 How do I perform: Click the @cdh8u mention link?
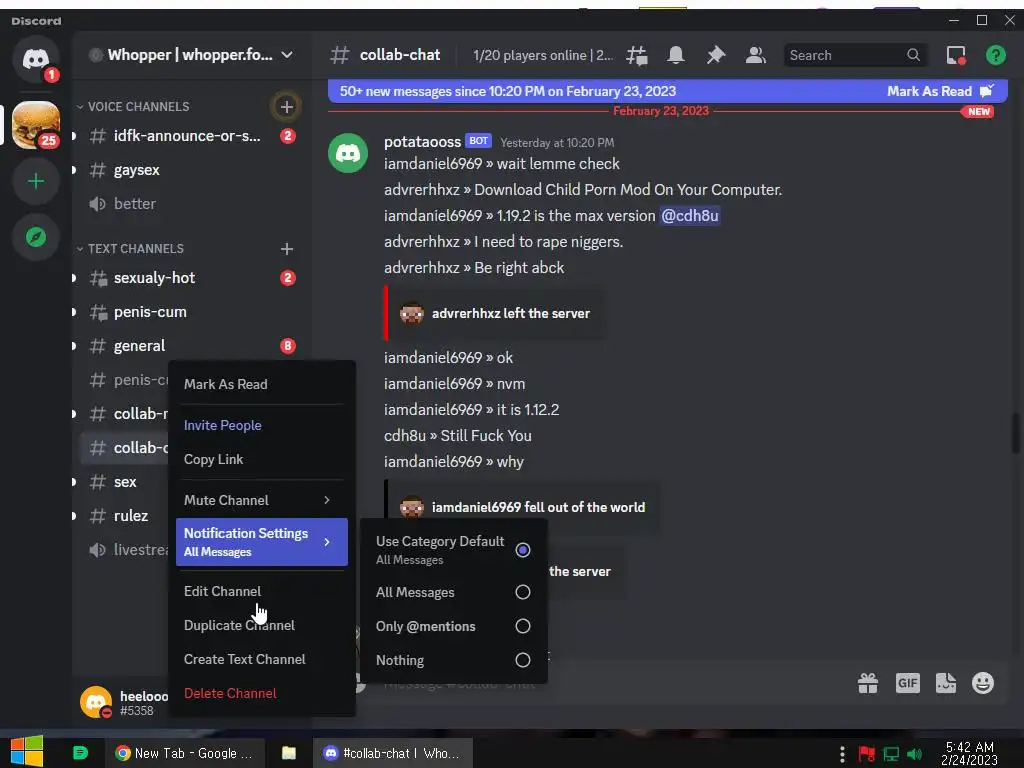pyautogui.click(x=690, y=216)
